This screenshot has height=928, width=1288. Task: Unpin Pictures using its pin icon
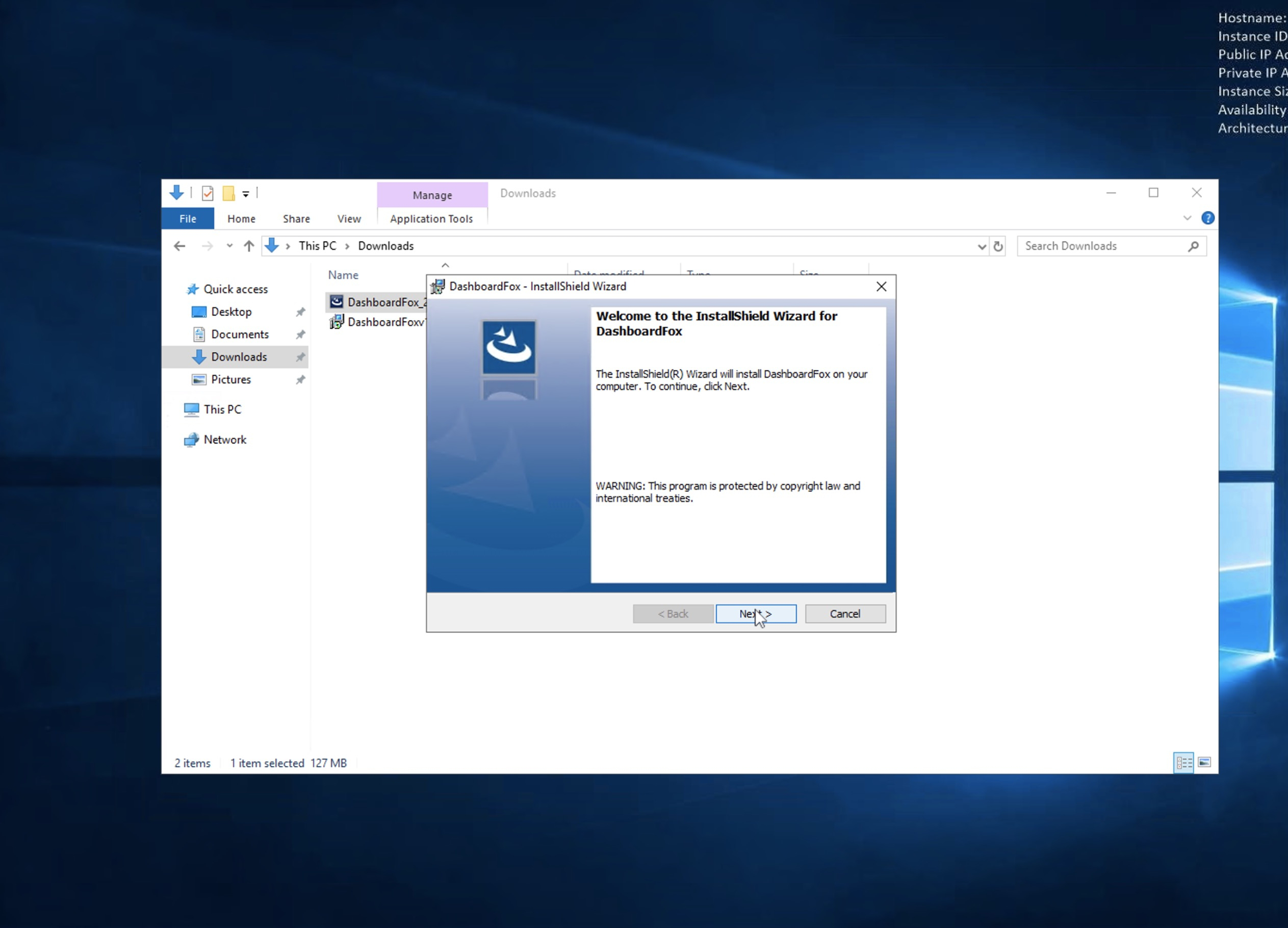(x=300, y=380)
